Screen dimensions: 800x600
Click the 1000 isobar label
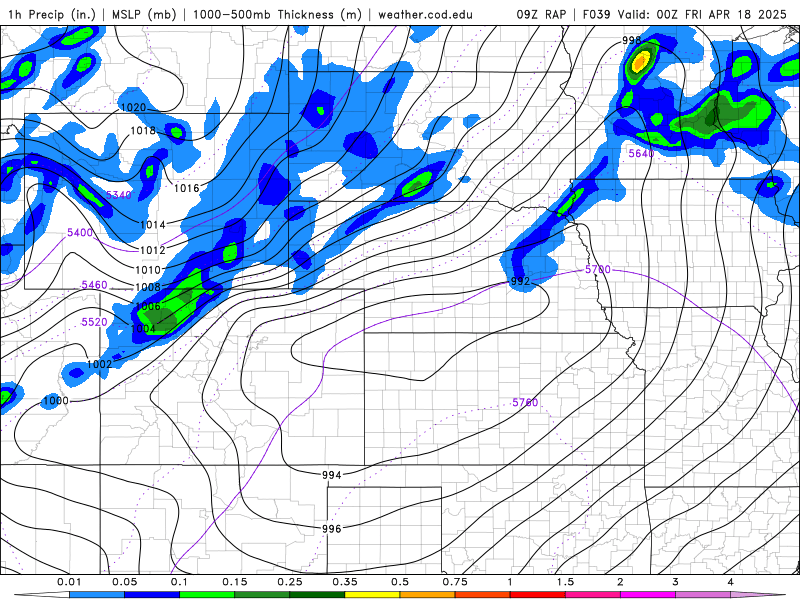56,401
